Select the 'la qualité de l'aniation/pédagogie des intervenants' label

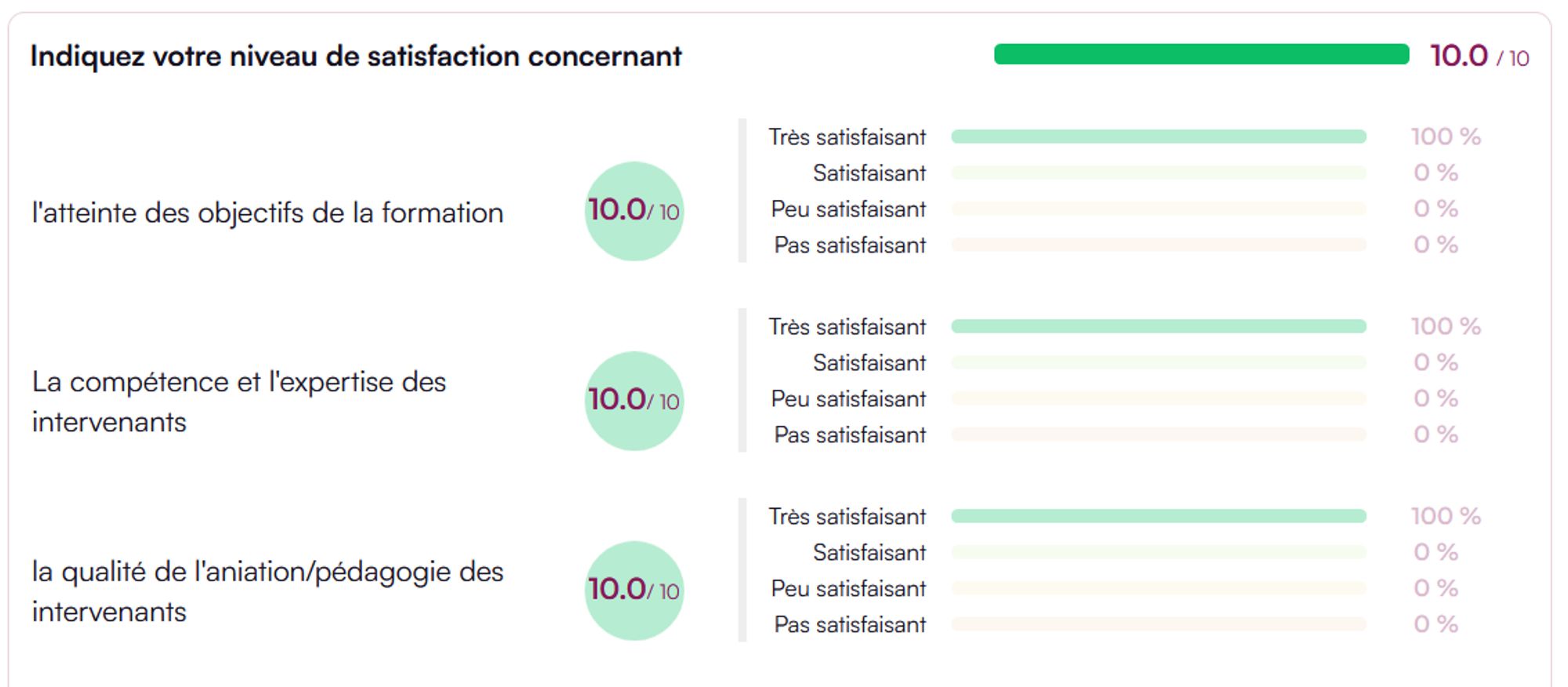tap(267, 591)
